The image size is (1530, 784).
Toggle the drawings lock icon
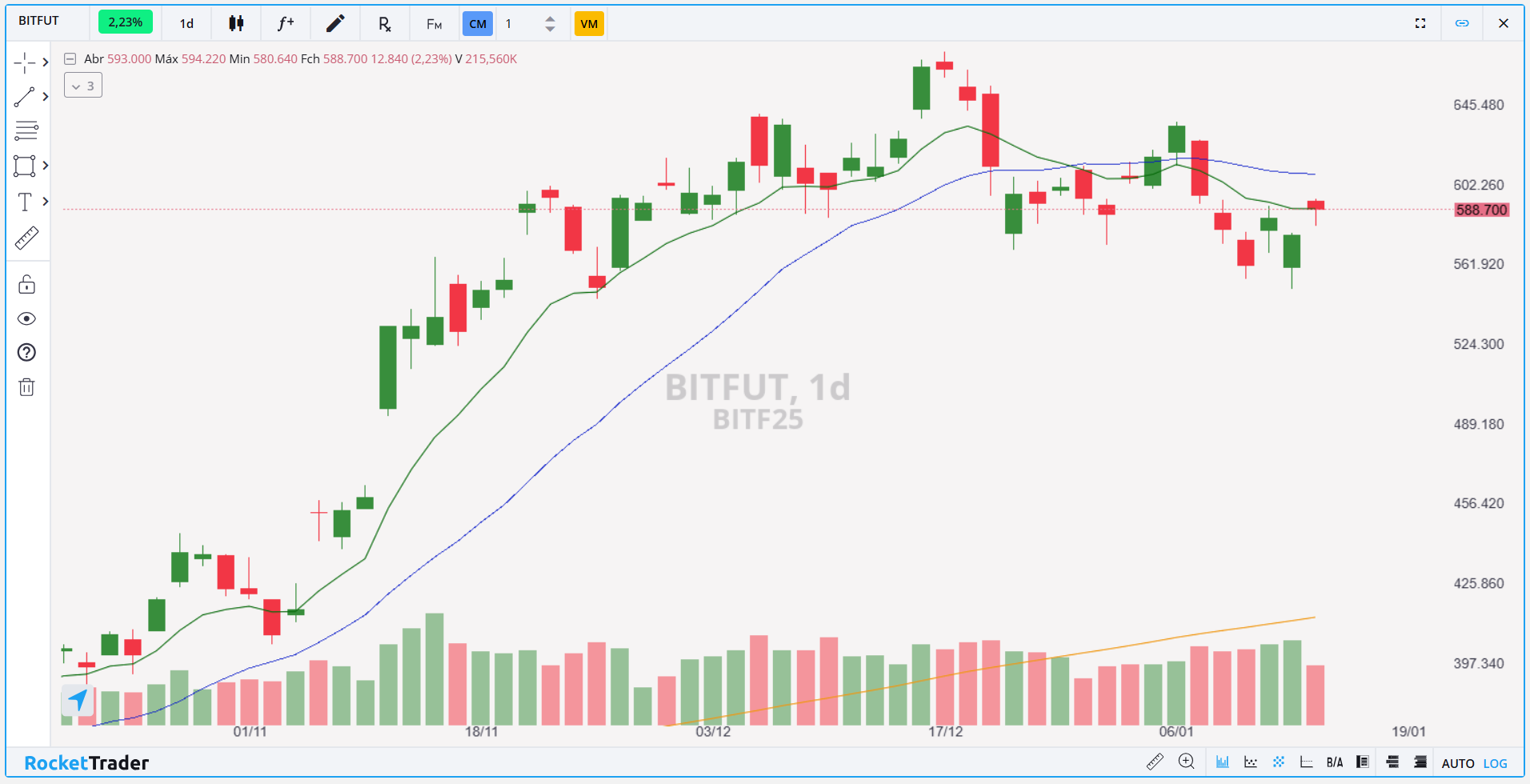(26, 284)
